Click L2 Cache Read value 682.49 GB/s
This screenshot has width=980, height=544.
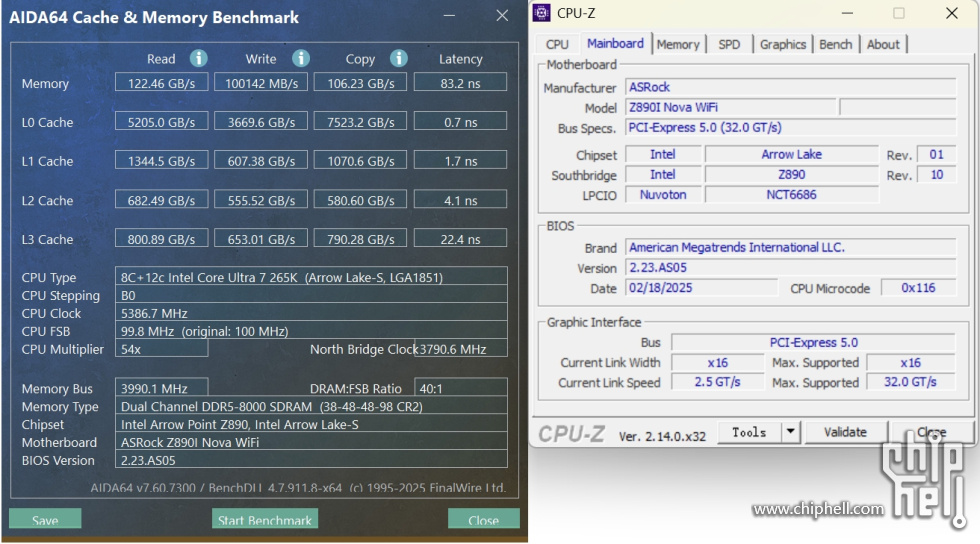161,200
